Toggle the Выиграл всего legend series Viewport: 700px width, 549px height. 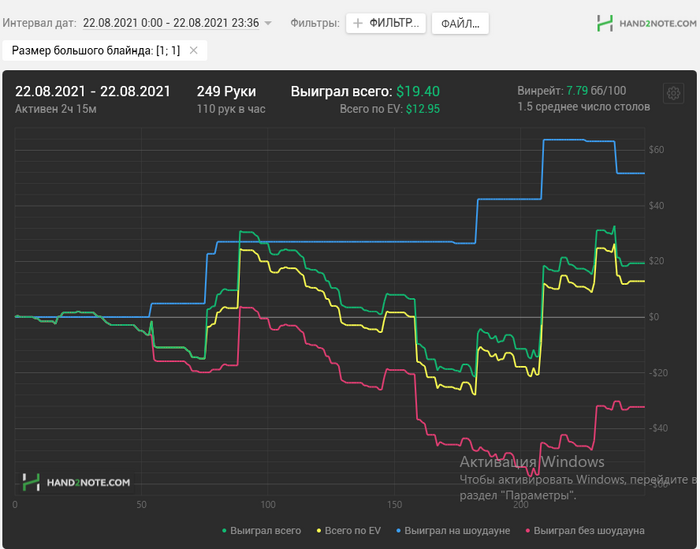[x=262, y=531]
